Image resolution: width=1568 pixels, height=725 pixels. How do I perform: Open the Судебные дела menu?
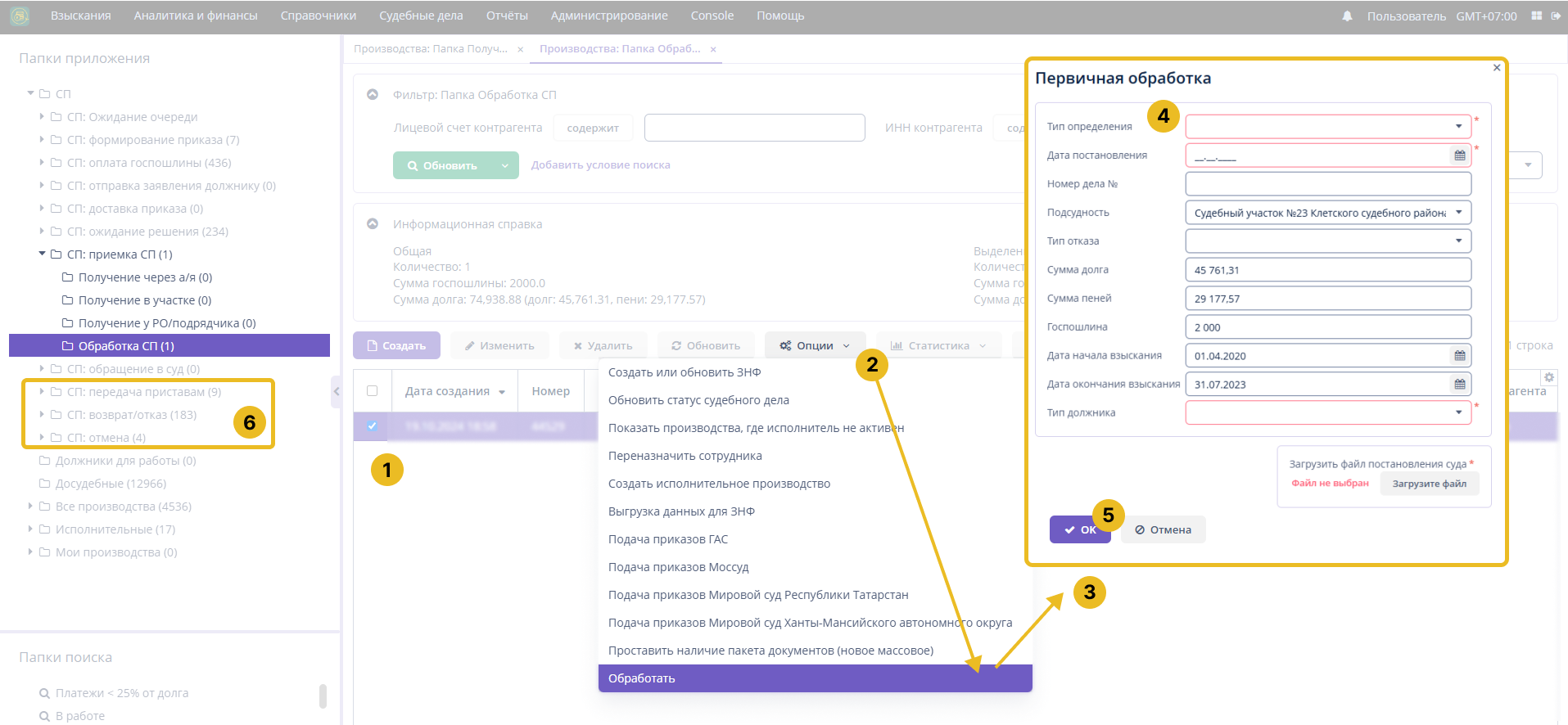421,16
